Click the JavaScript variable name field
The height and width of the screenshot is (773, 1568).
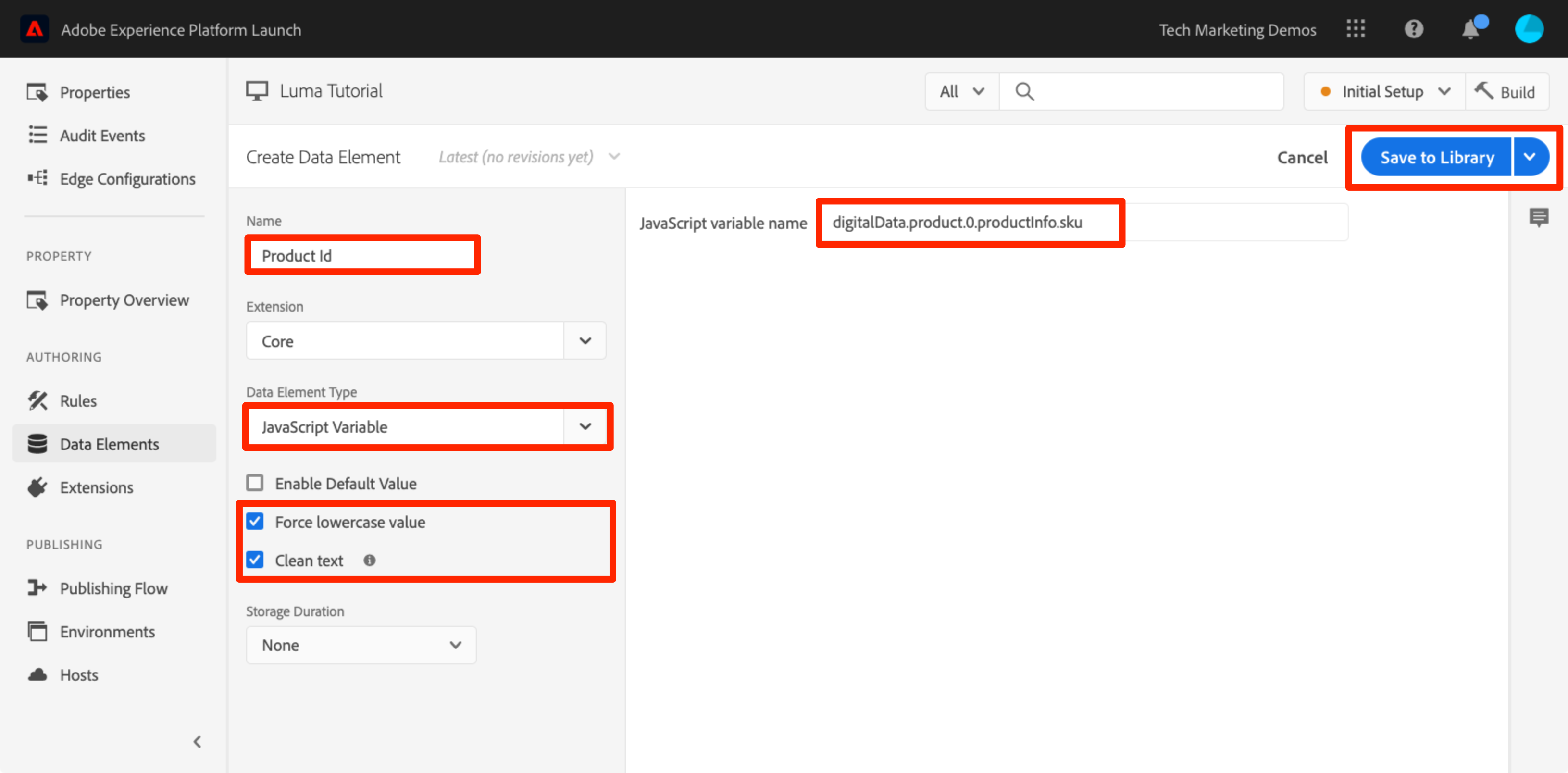1083,223
